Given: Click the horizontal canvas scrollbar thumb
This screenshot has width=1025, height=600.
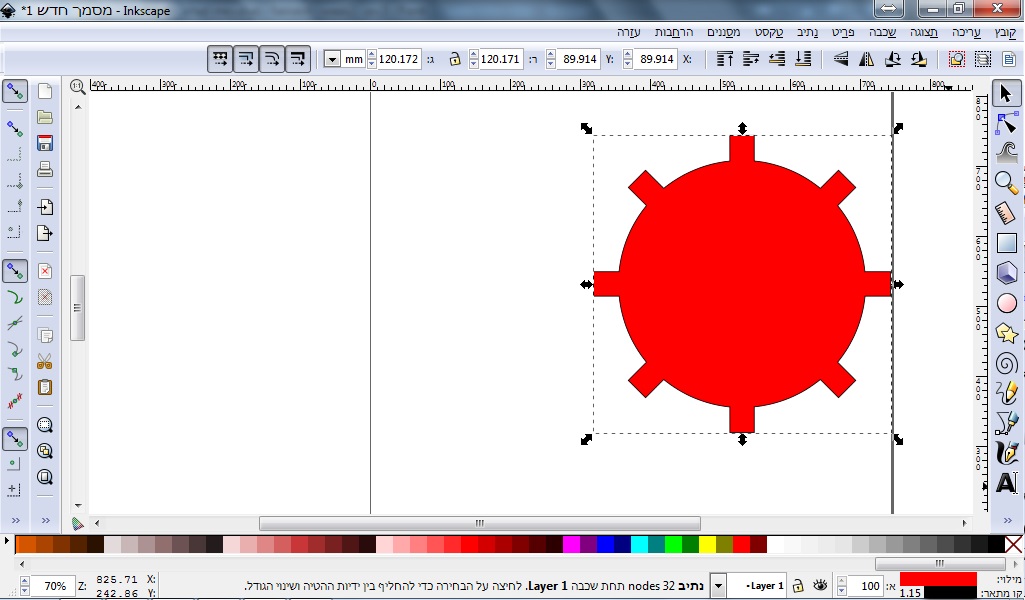Looking at the screenshot, I should pyautogui.click(x=480, y=523).
